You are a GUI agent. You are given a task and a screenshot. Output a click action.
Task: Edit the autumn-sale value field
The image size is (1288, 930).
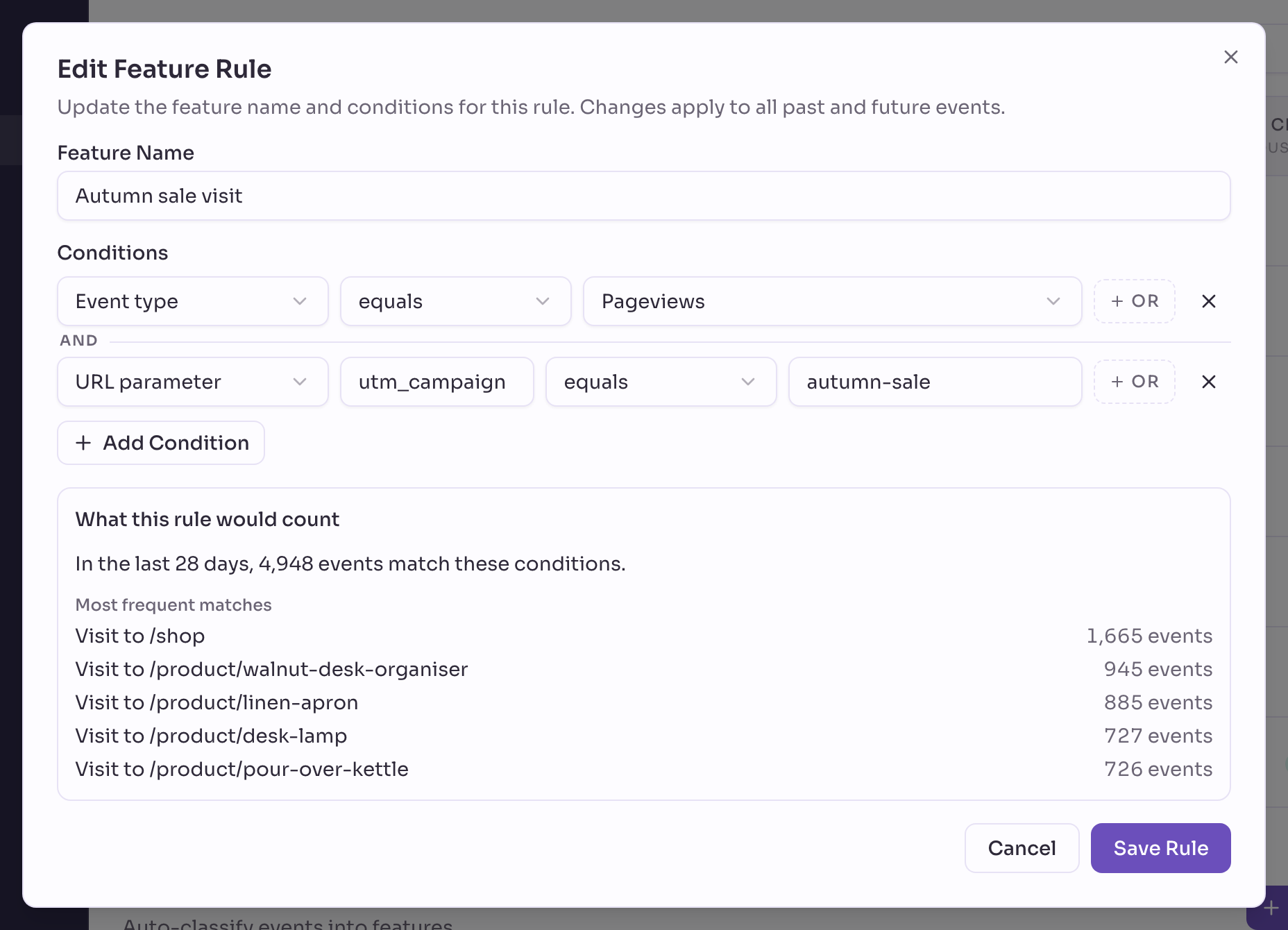[x=935, y=382]
